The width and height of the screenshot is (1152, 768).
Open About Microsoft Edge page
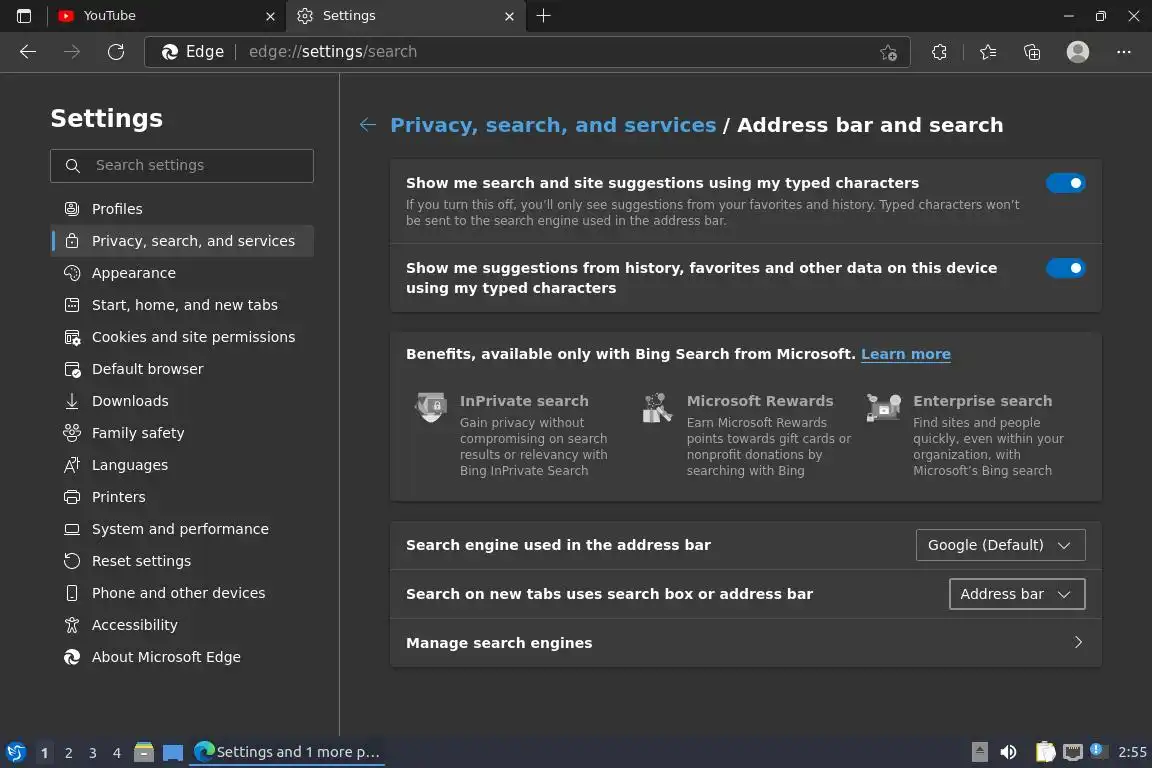point(181,656)
